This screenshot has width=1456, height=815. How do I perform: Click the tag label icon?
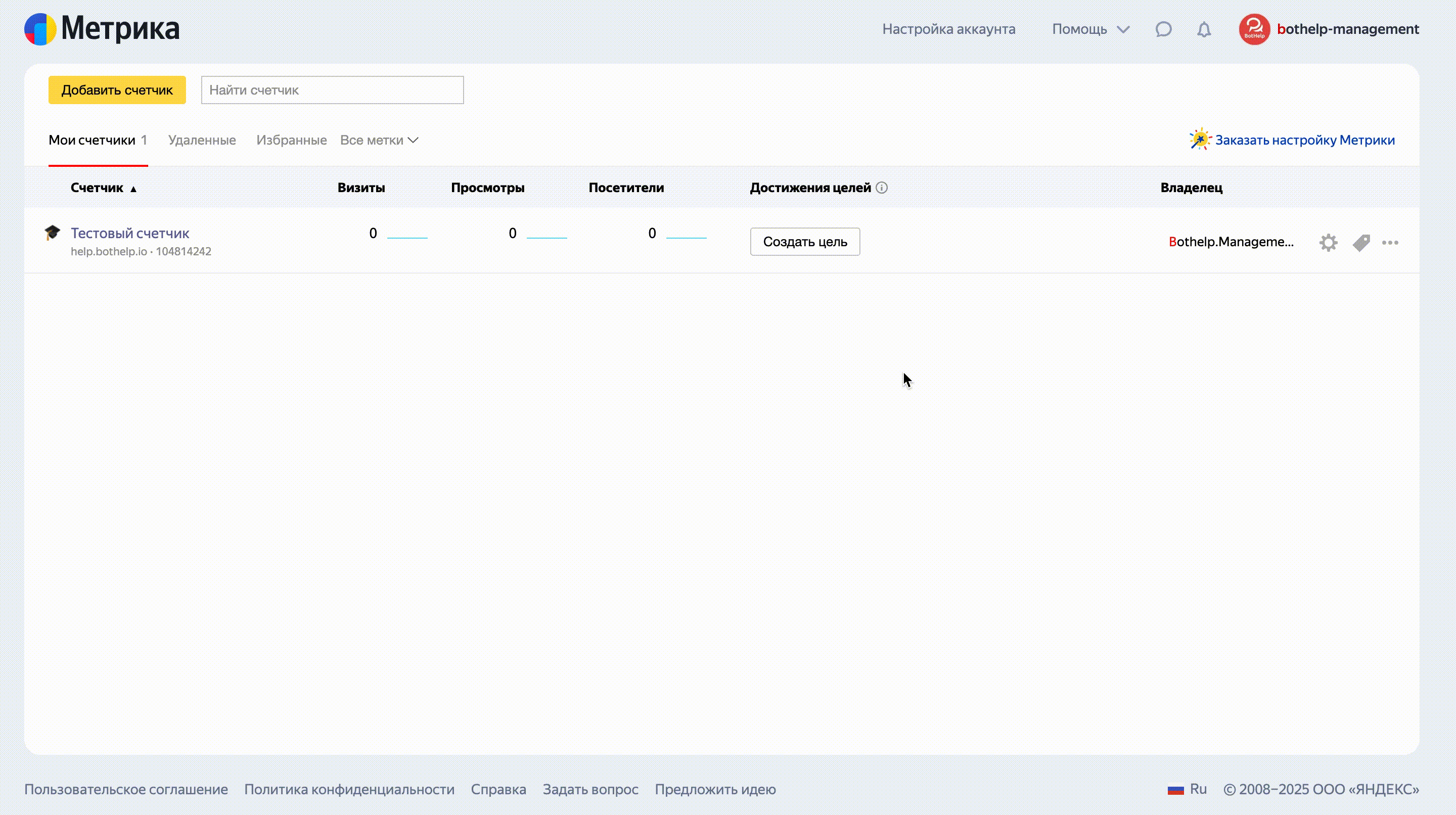coord(1361,243)
